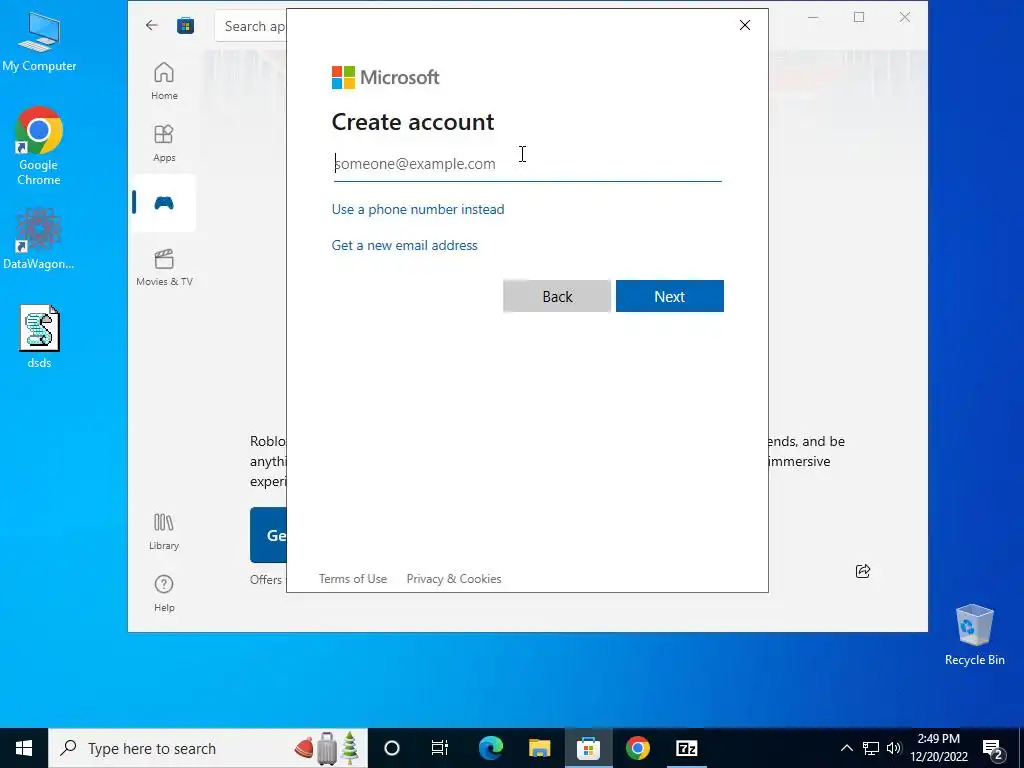Open the notification center icon

click(993, 748)
